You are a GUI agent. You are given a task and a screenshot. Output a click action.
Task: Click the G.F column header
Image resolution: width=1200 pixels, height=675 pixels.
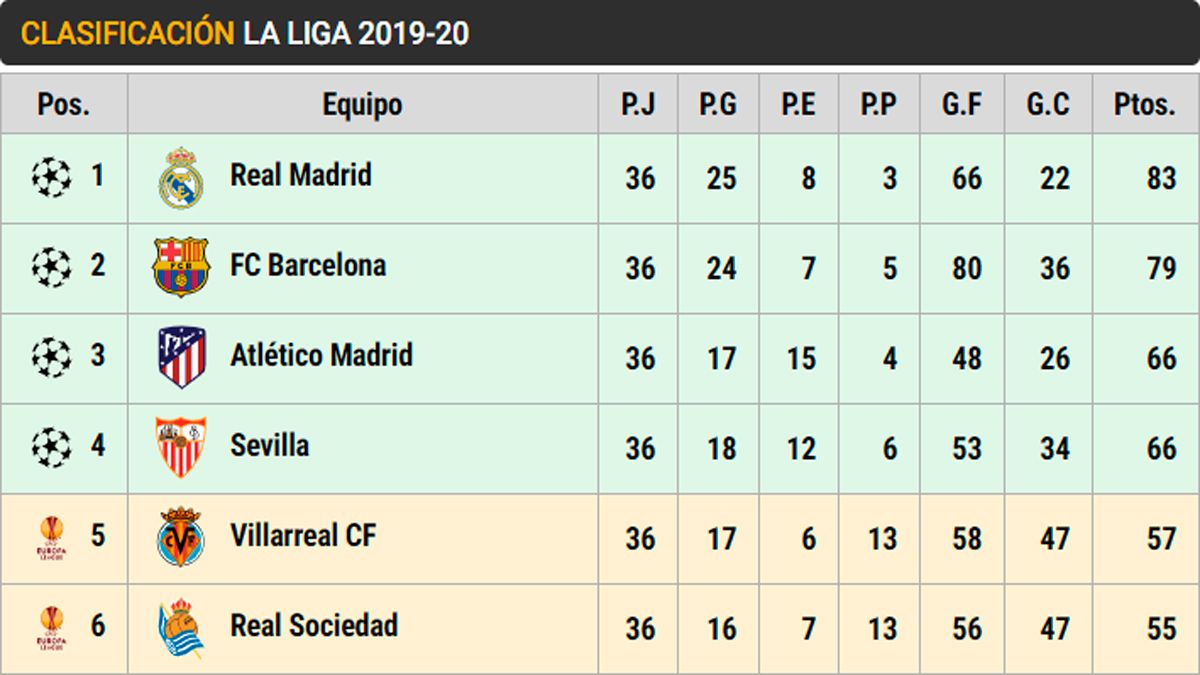pyautogui.click(x=962, y=104)
